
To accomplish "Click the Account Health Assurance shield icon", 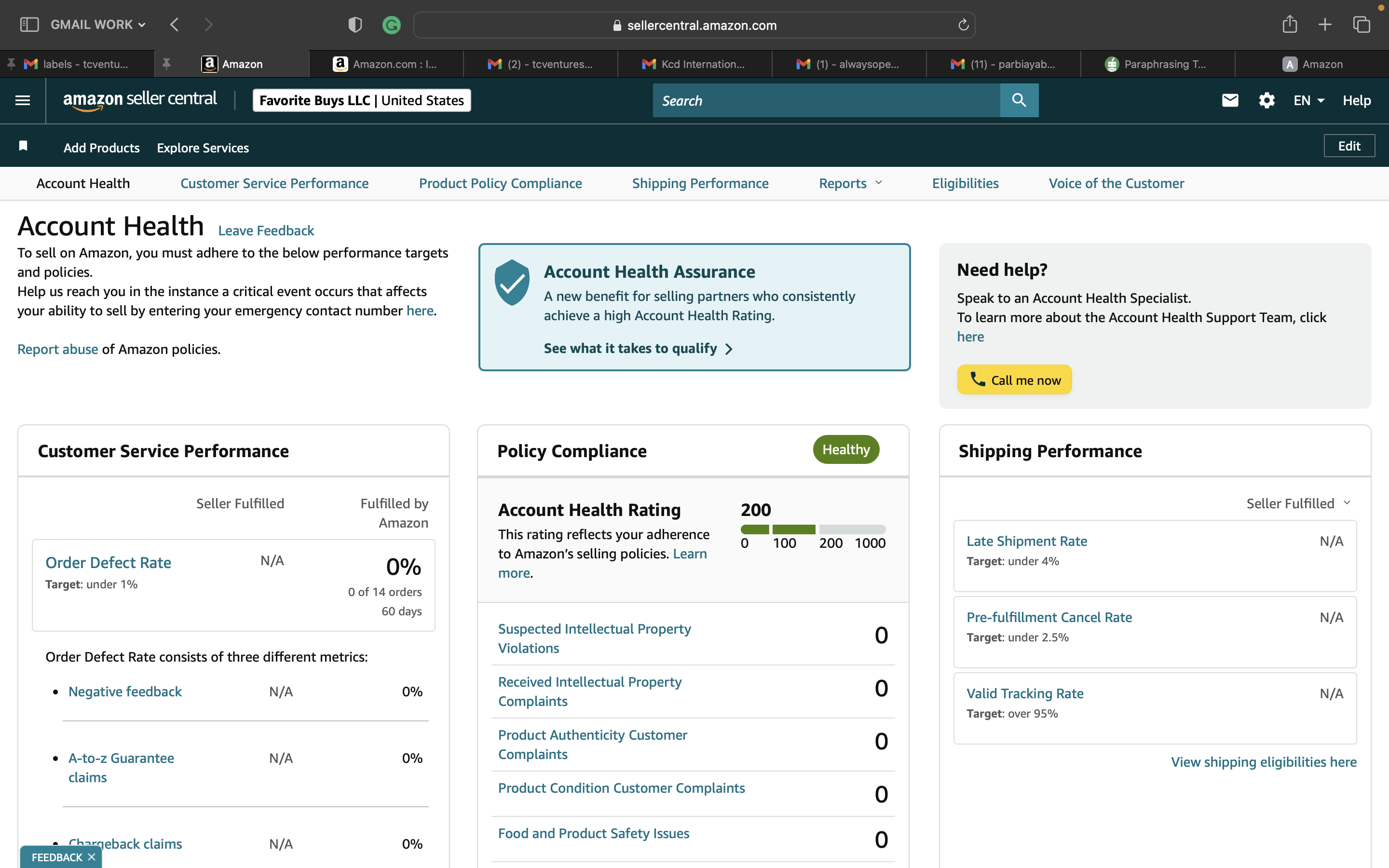I will 512,282.
